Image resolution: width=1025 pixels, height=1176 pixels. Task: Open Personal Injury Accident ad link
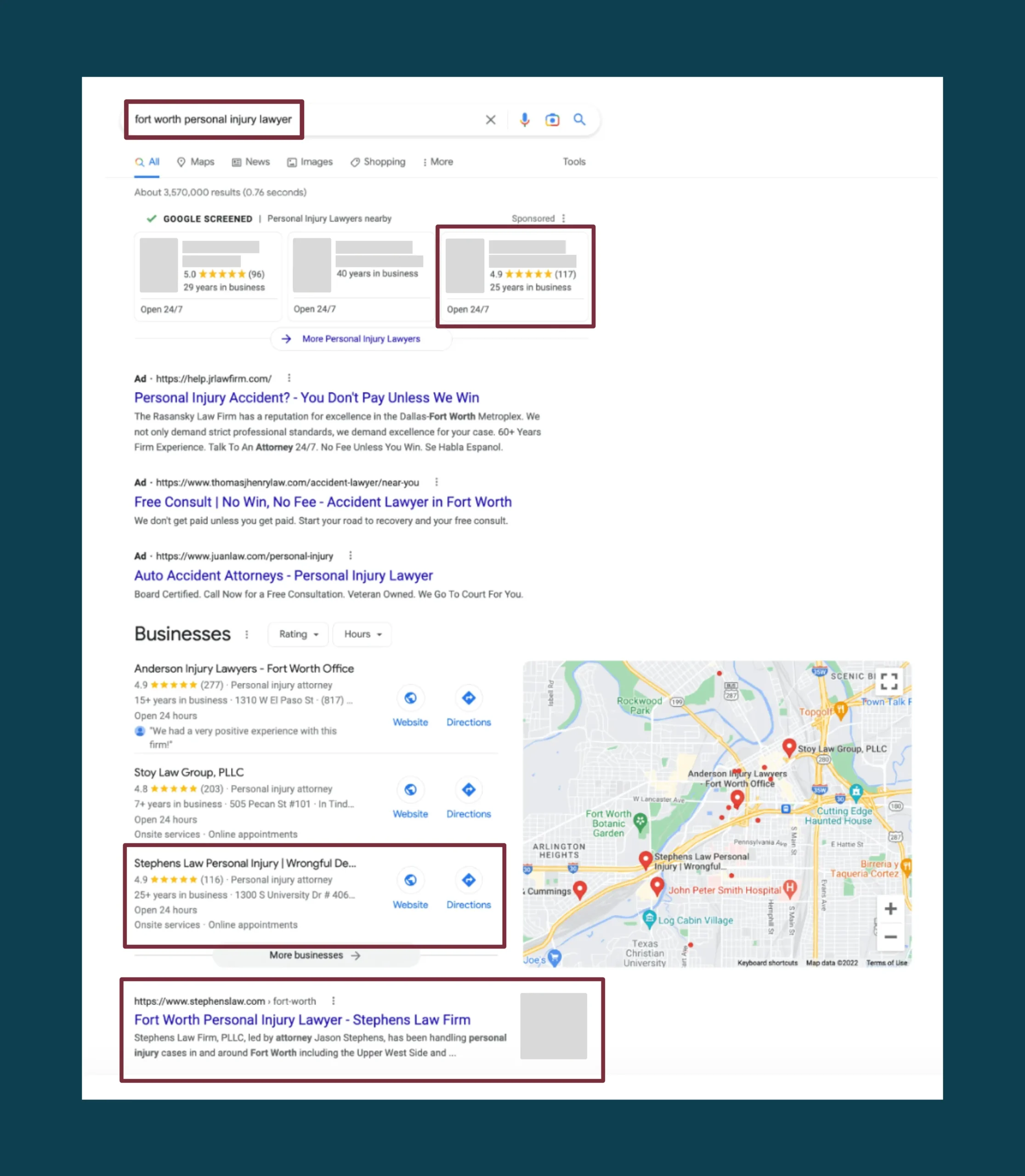point(306,397)
